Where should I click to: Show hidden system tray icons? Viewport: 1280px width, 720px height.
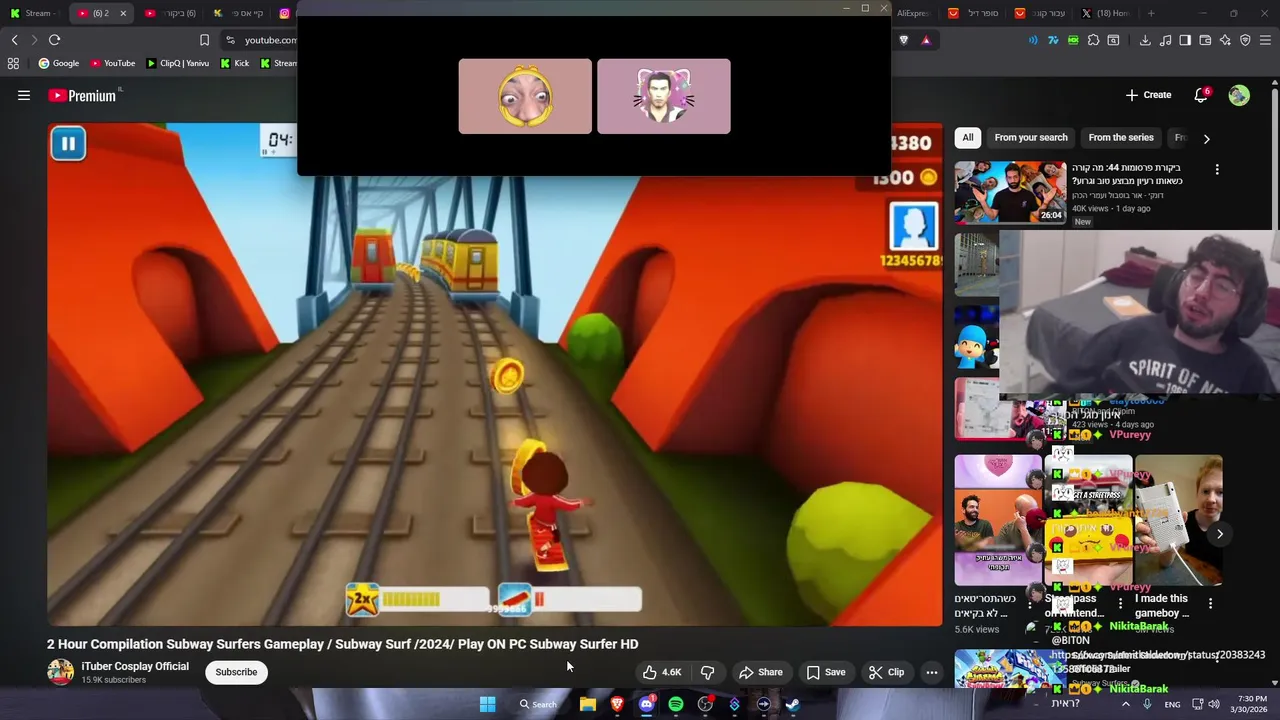(1125, 704)
